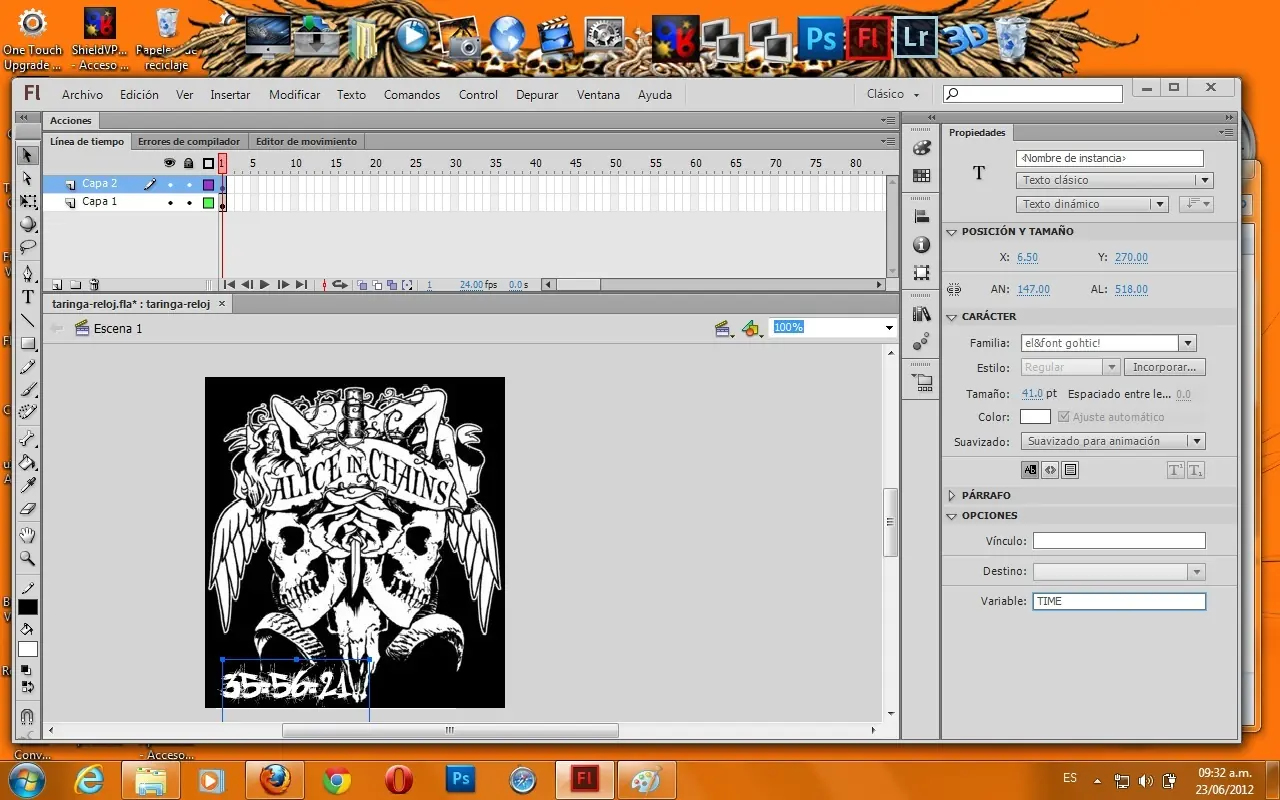Open the Swatches grid panel icon

921,175
